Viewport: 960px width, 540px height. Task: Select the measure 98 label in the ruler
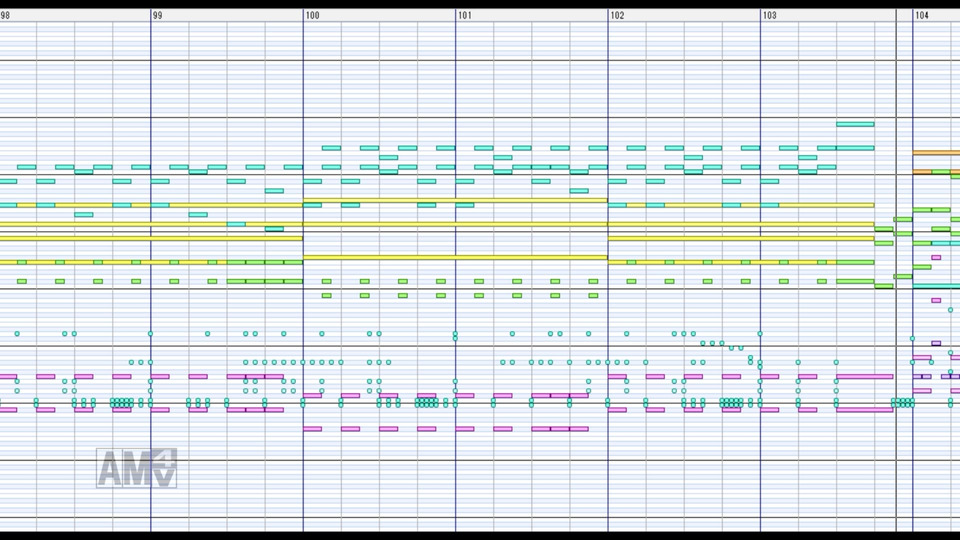[x=5, y=15]
